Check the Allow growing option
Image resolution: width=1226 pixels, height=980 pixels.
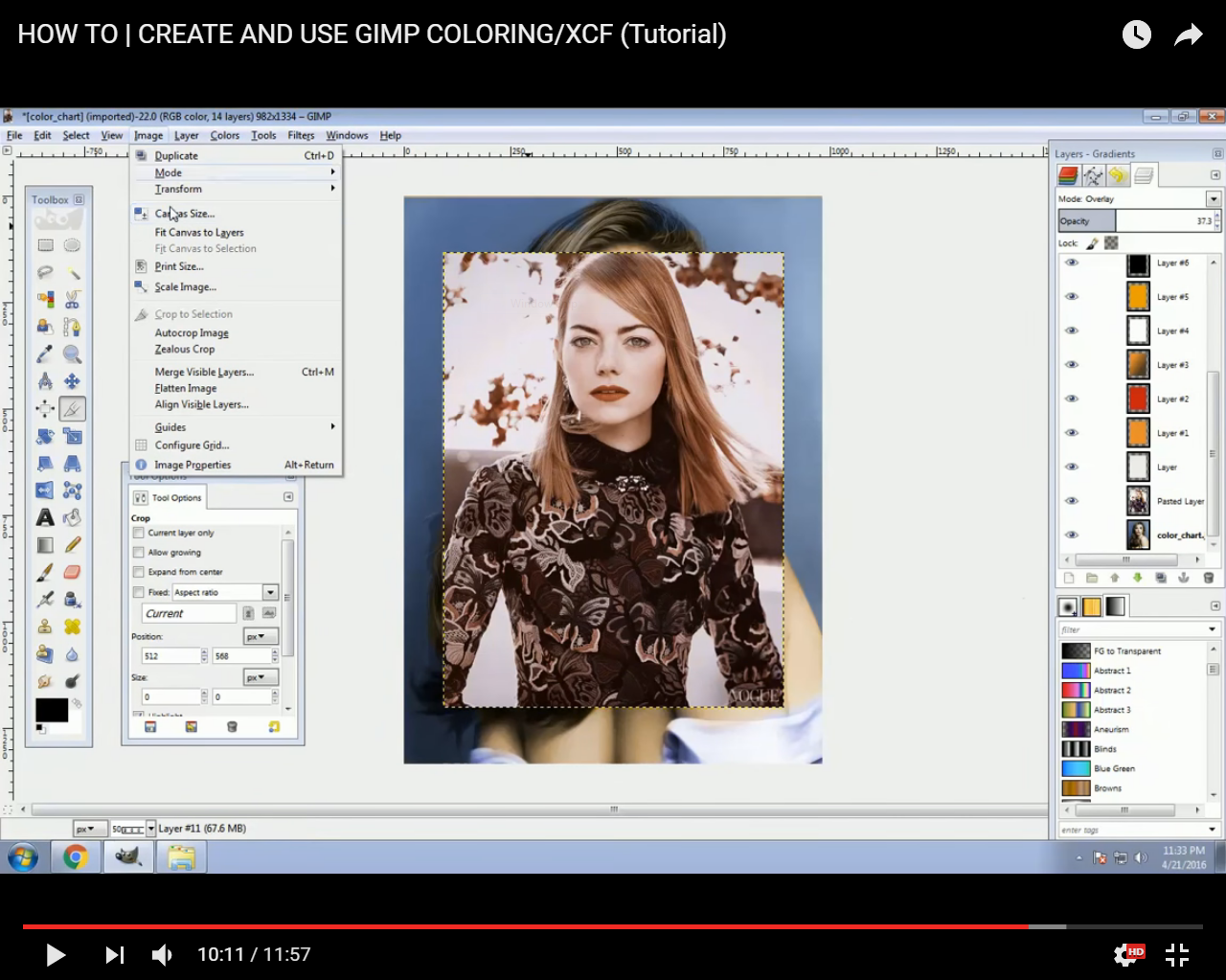(x=139, y=553)
